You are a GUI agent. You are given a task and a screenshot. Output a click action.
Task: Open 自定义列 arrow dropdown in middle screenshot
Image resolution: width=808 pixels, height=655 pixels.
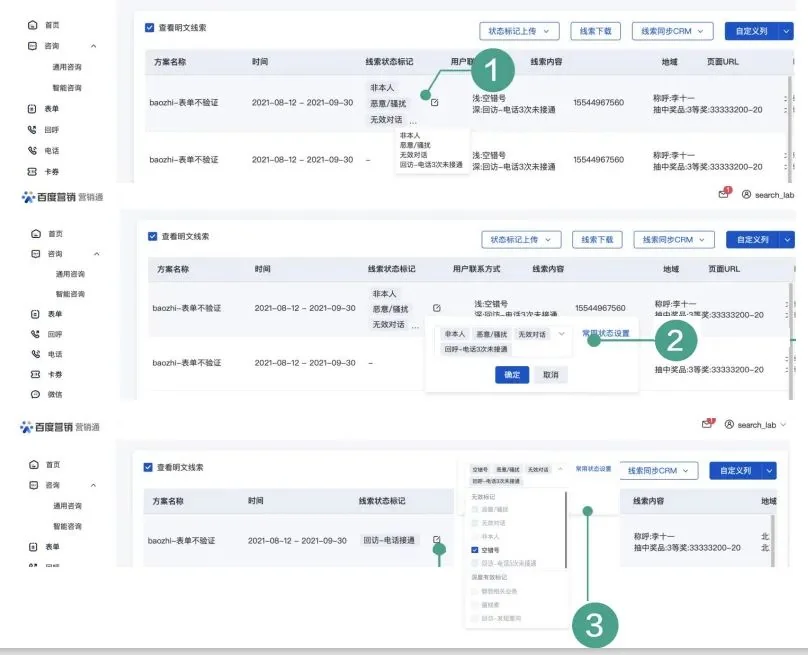[x=787, y=240]
